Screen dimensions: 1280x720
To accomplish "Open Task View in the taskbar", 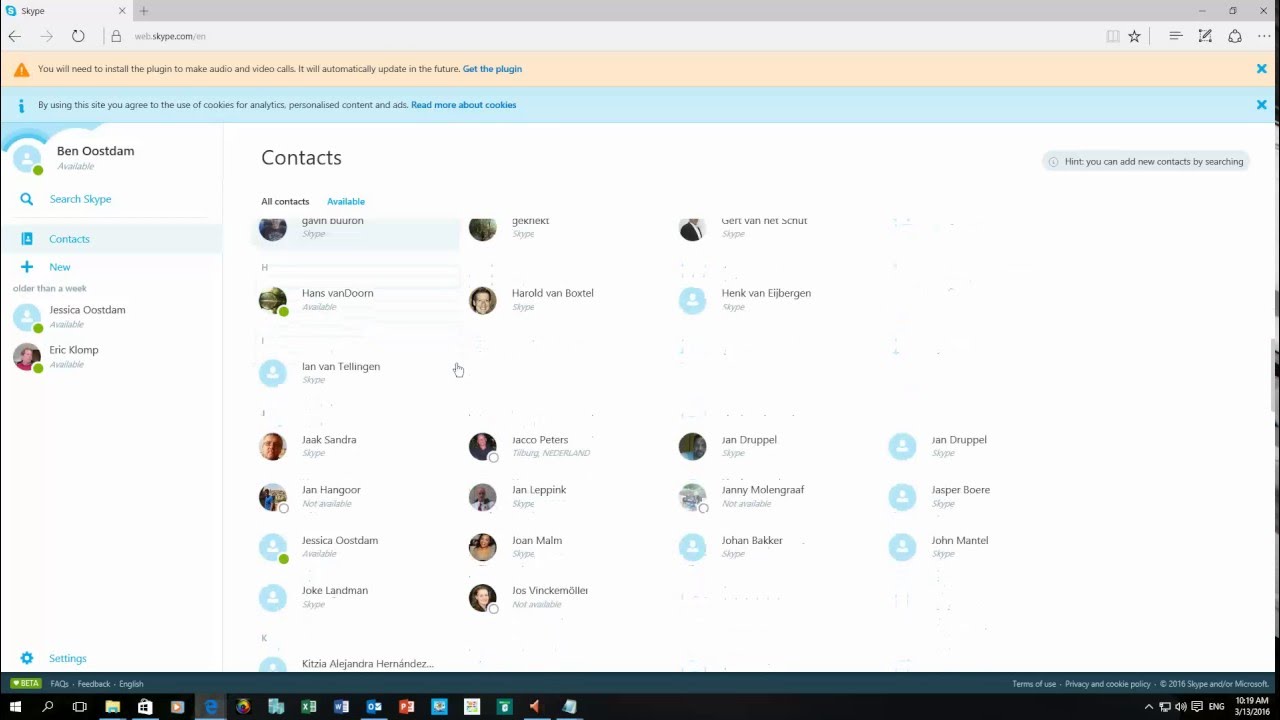I will (x=80, y=707).
